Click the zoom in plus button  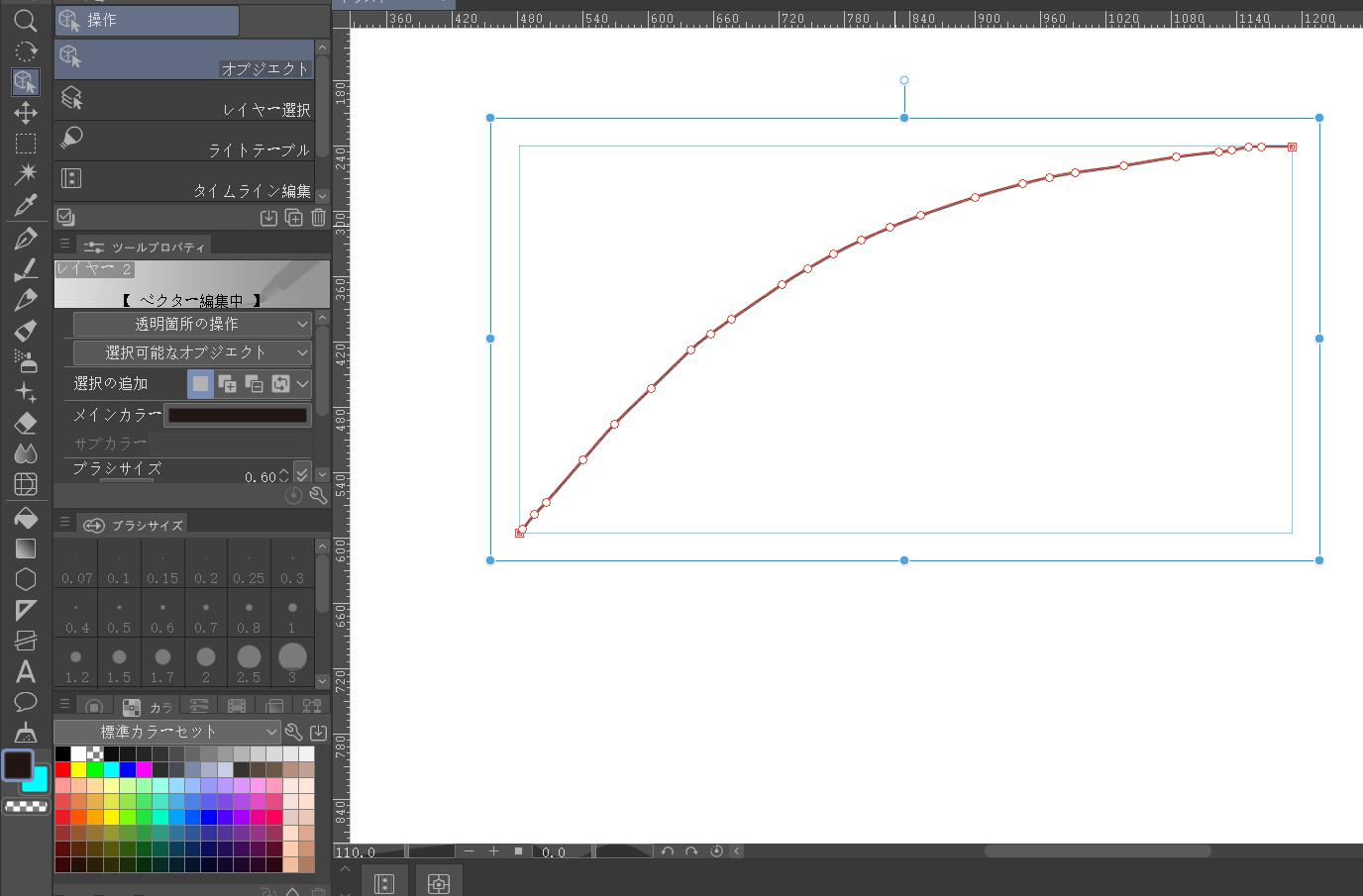click(493, 851)
